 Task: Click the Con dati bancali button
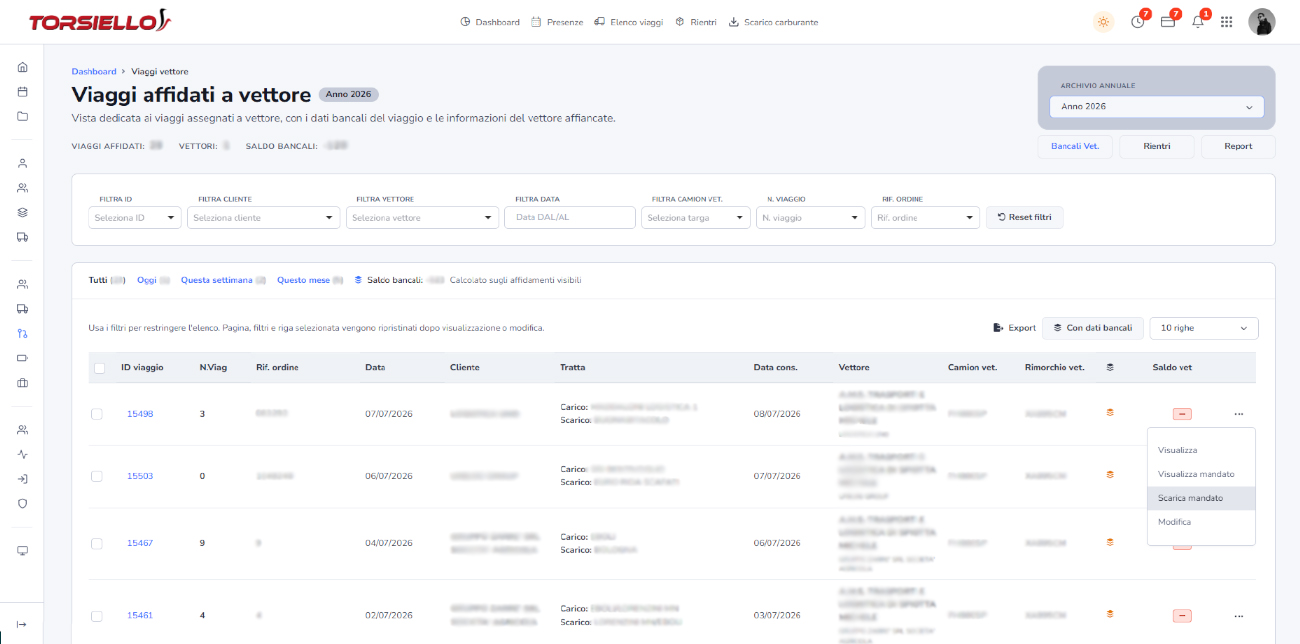pyautogui.click(x=1092, y=328)
